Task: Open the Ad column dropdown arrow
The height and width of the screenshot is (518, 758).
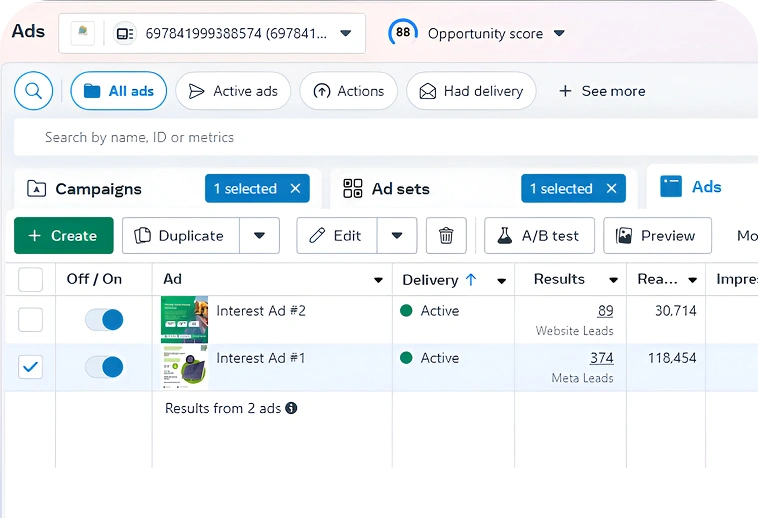Action: point(379,280)
